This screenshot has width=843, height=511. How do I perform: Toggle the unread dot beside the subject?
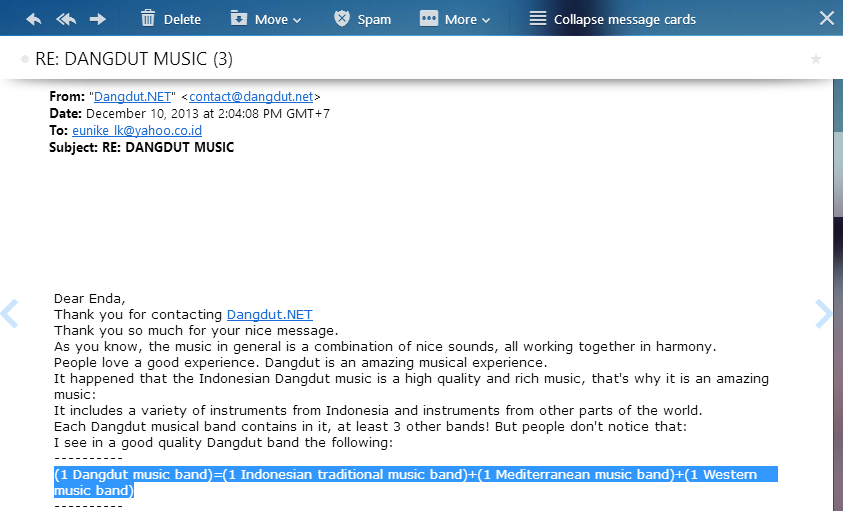(25, 59)
